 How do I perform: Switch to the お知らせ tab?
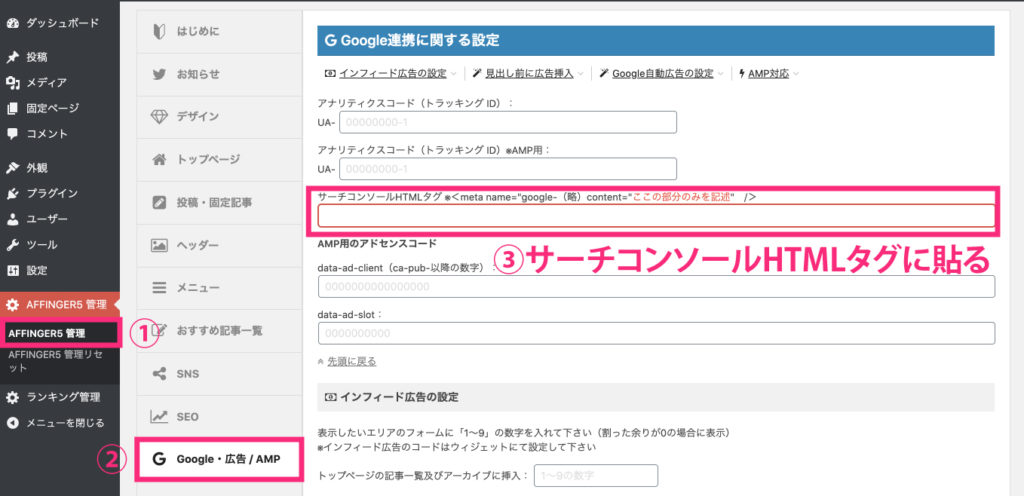(219, 74)
